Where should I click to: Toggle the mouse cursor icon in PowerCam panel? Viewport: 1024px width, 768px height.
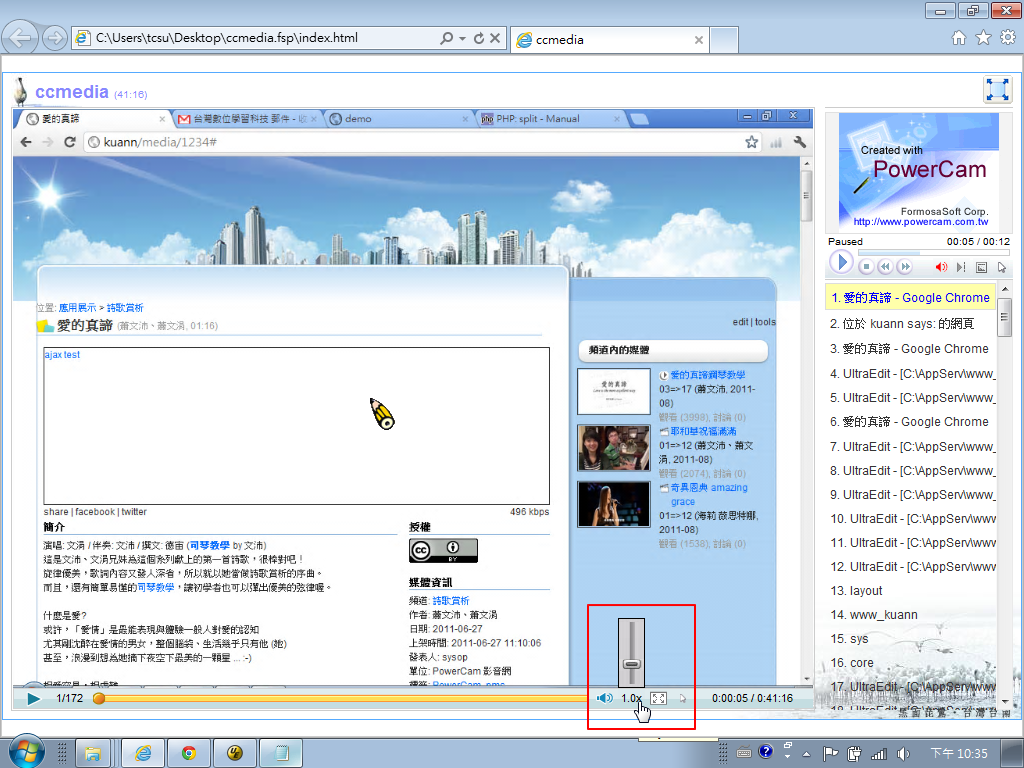[1001, 267]
